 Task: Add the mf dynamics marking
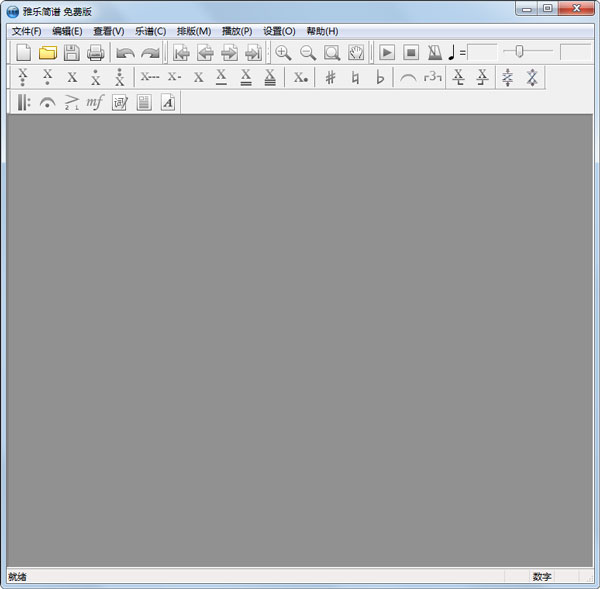(95, 102)
